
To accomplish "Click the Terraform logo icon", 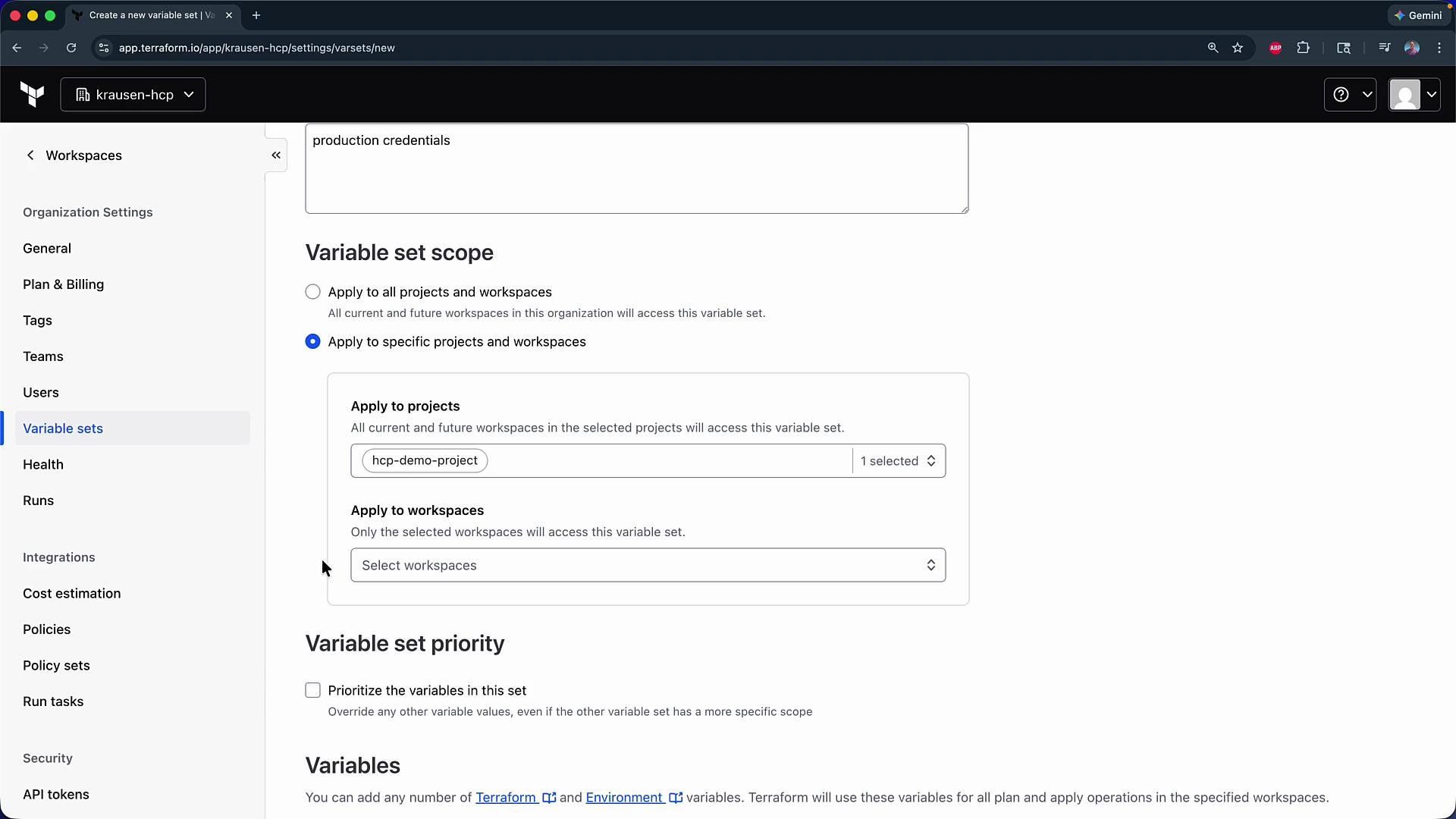I will (x=32, y=95).
